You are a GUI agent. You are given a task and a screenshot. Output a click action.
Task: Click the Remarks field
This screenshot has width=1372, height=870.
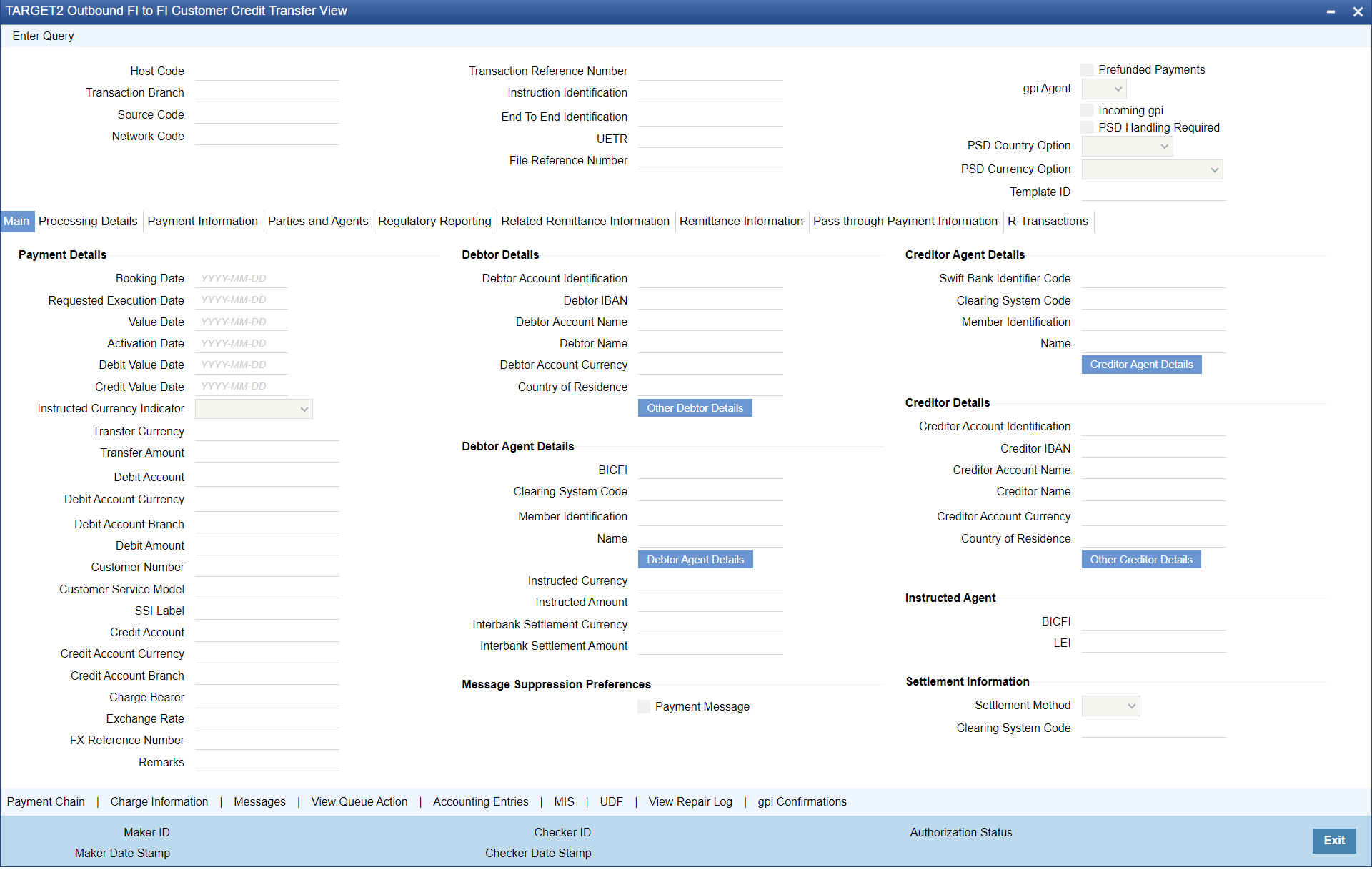(267, 763)
